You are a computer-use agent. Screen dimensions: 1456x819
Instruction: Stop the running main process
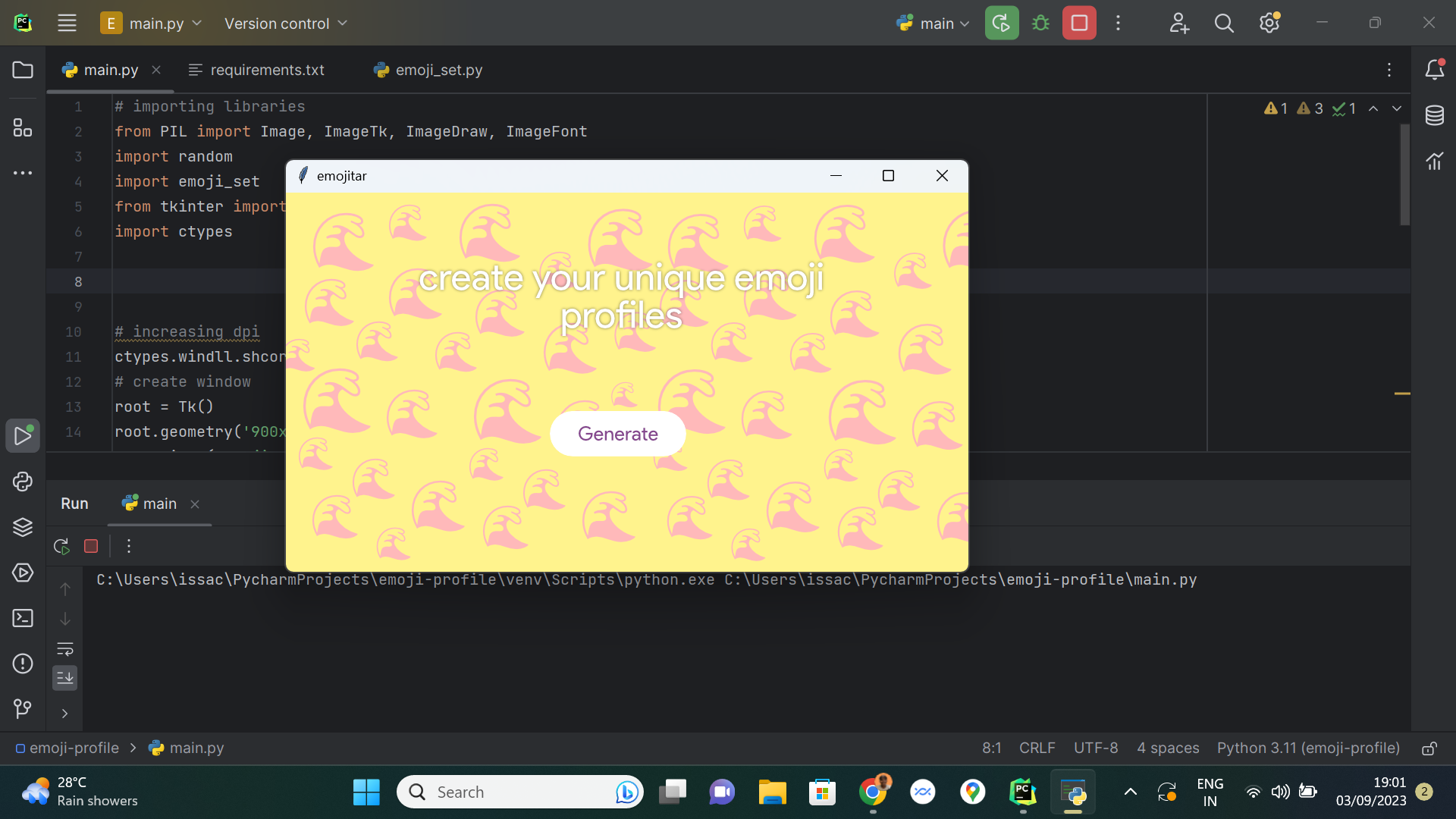point(1079,23)
